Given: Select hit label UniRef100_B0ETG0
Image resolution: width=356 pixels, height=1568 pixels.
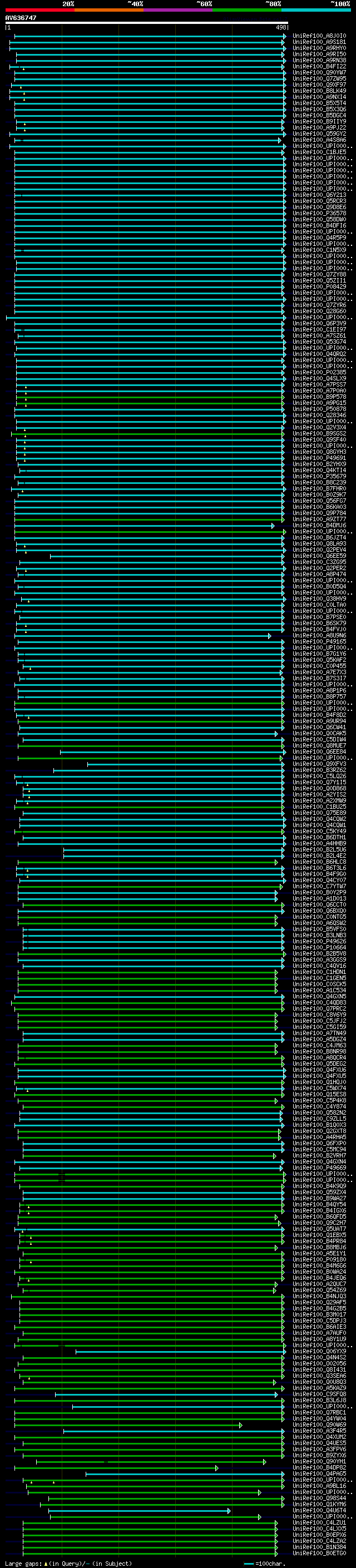Looking at the screenshot, I should 319,1553.
